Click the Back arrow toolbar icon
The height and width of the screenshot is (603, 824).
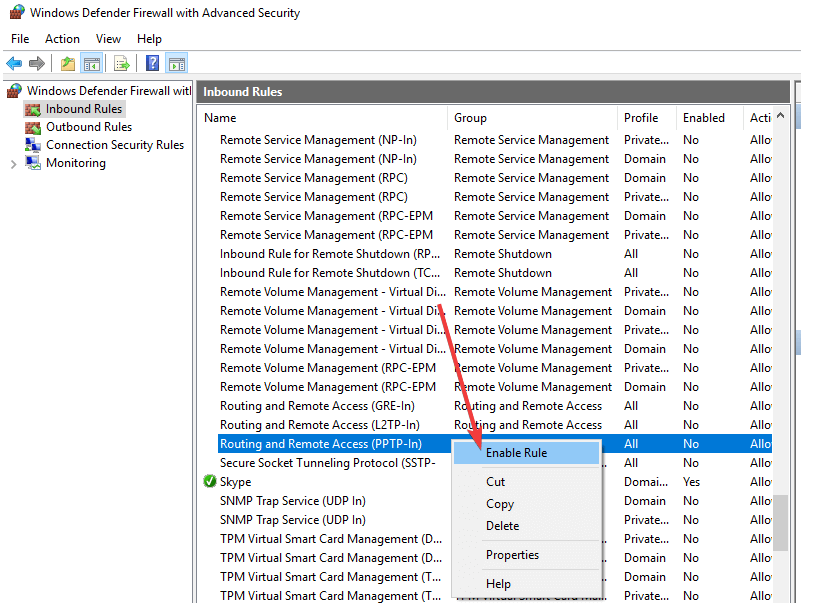[x=14, y=64]
